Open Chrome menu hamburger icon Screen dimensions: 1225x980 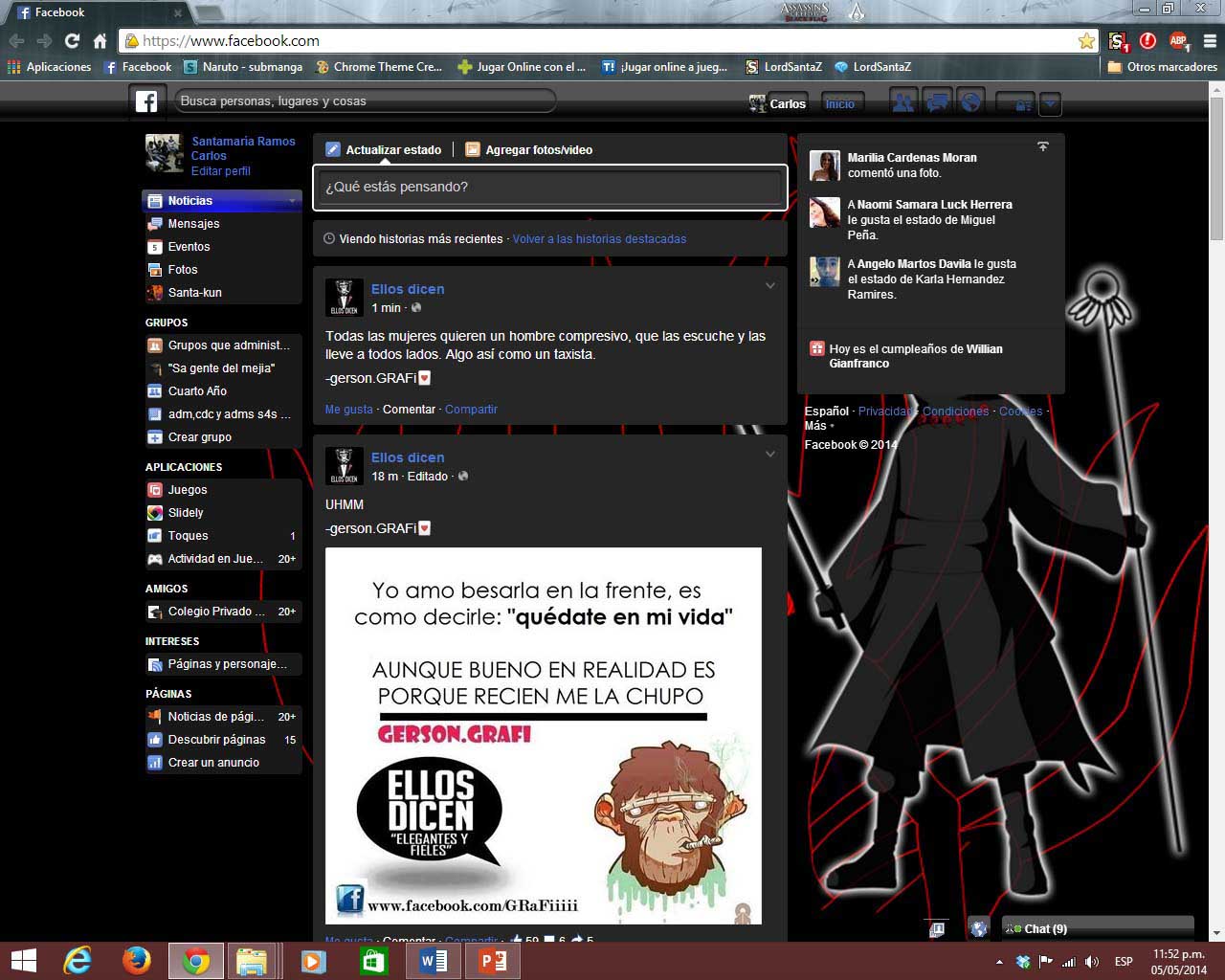[x=1210, y=41]
